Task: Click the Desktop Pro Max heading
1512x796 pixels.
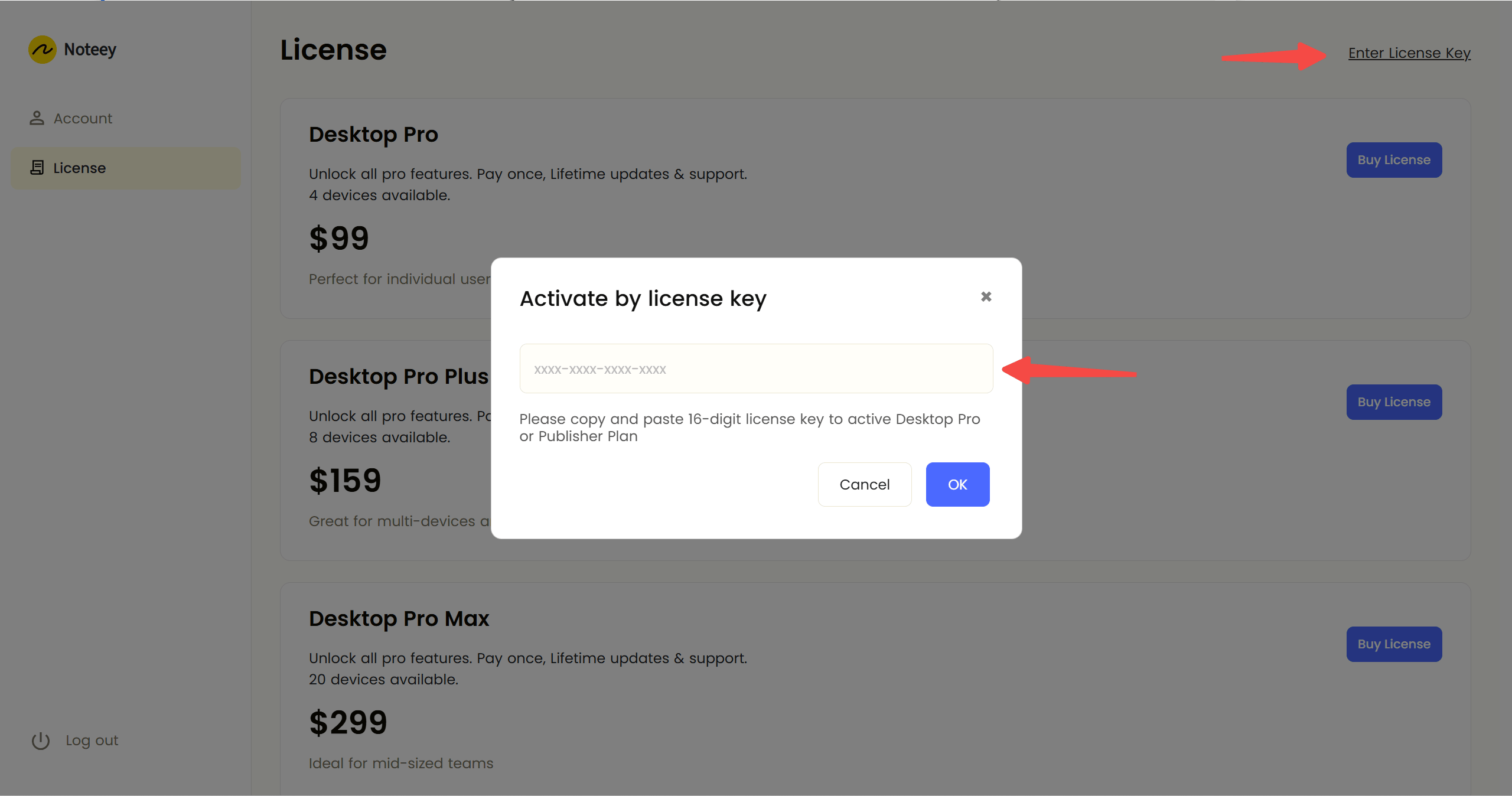Action: coord(399,618)
